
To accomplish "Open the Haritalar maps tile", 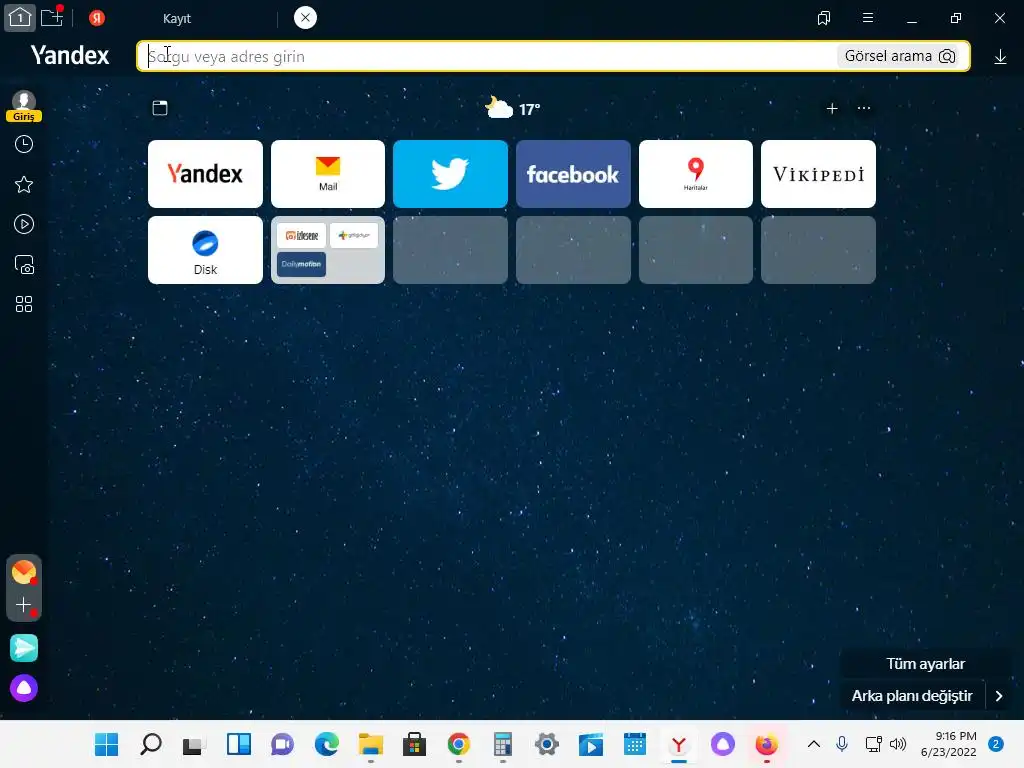I will coord(696,174).
